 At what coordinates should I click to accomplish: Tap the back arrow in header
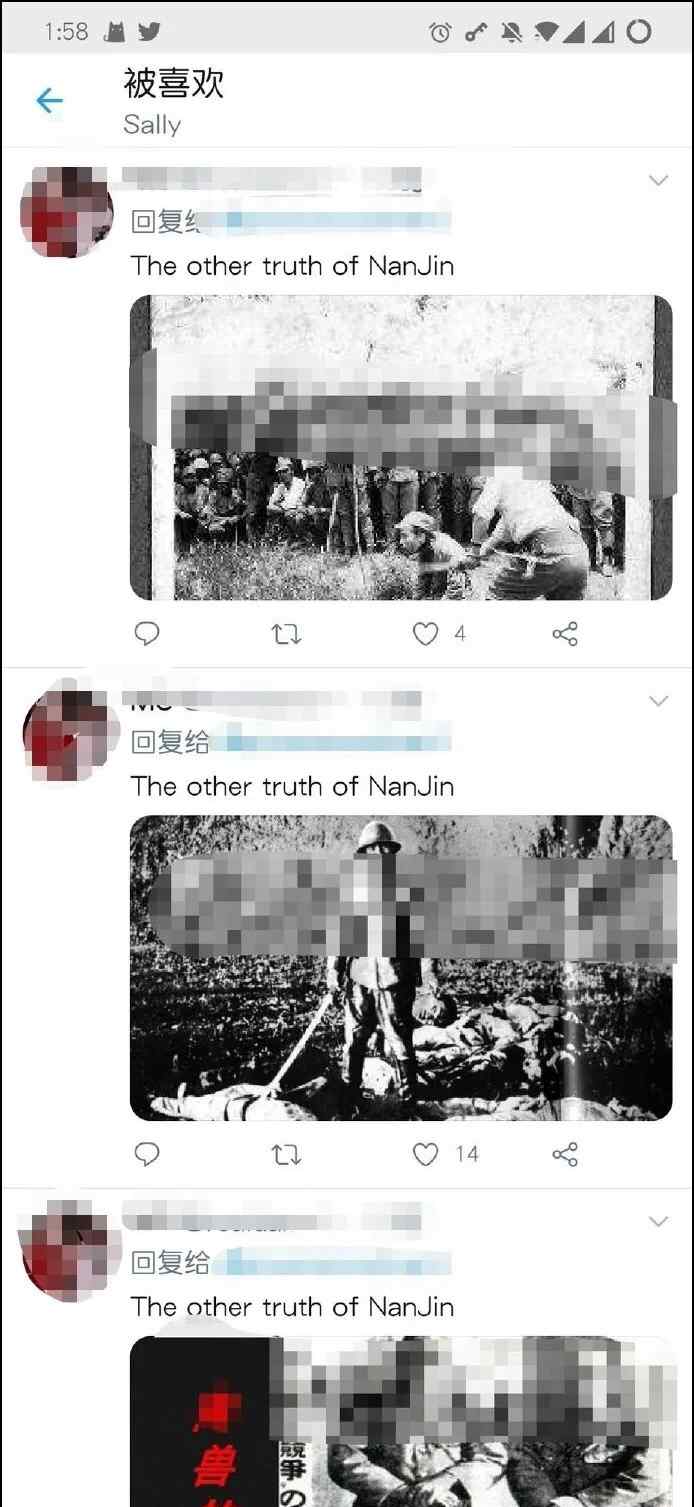(x=49, y=100)
